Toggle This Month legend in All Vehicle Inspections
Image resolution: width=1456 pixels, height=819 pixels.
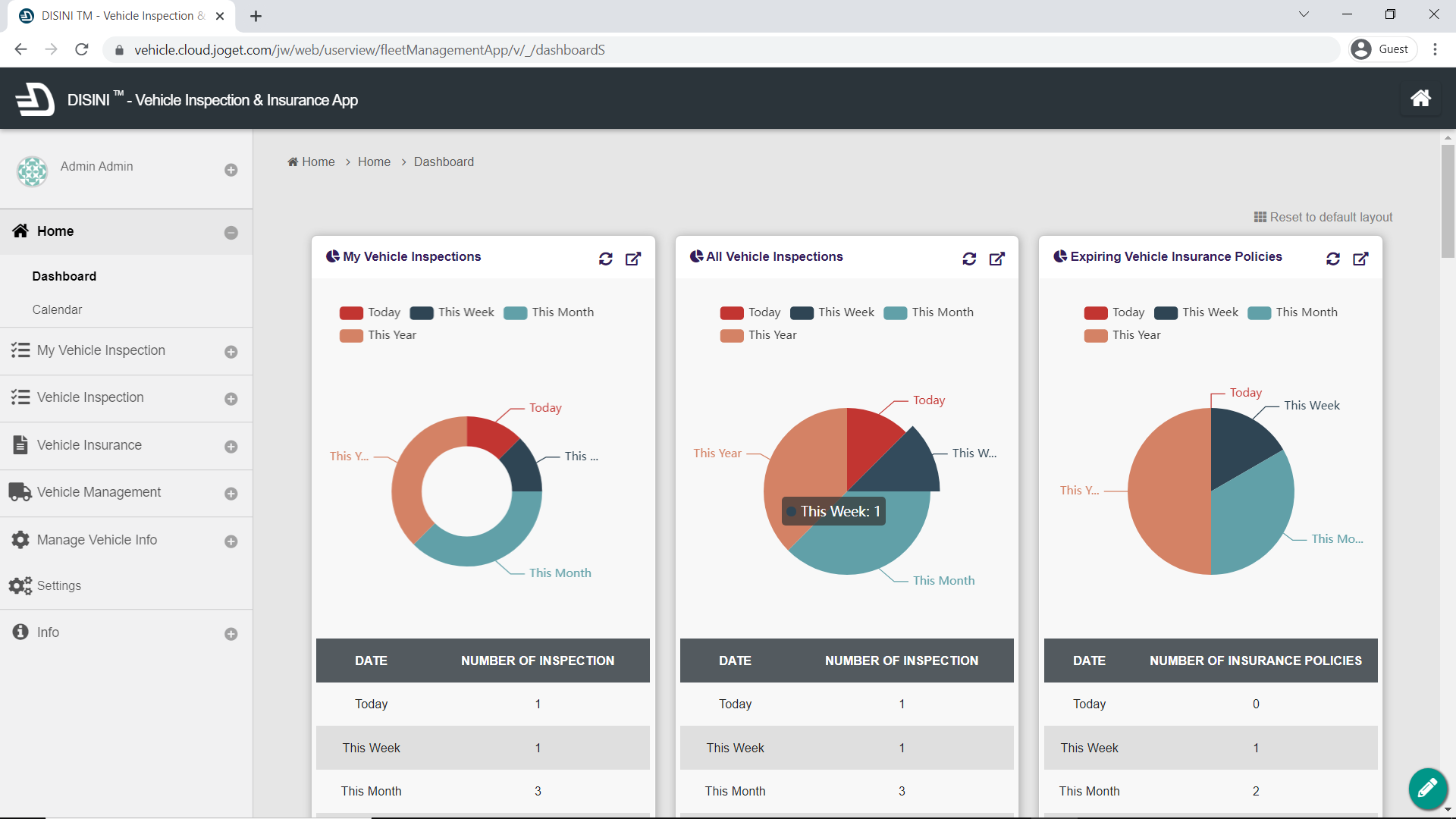(929, 312)
